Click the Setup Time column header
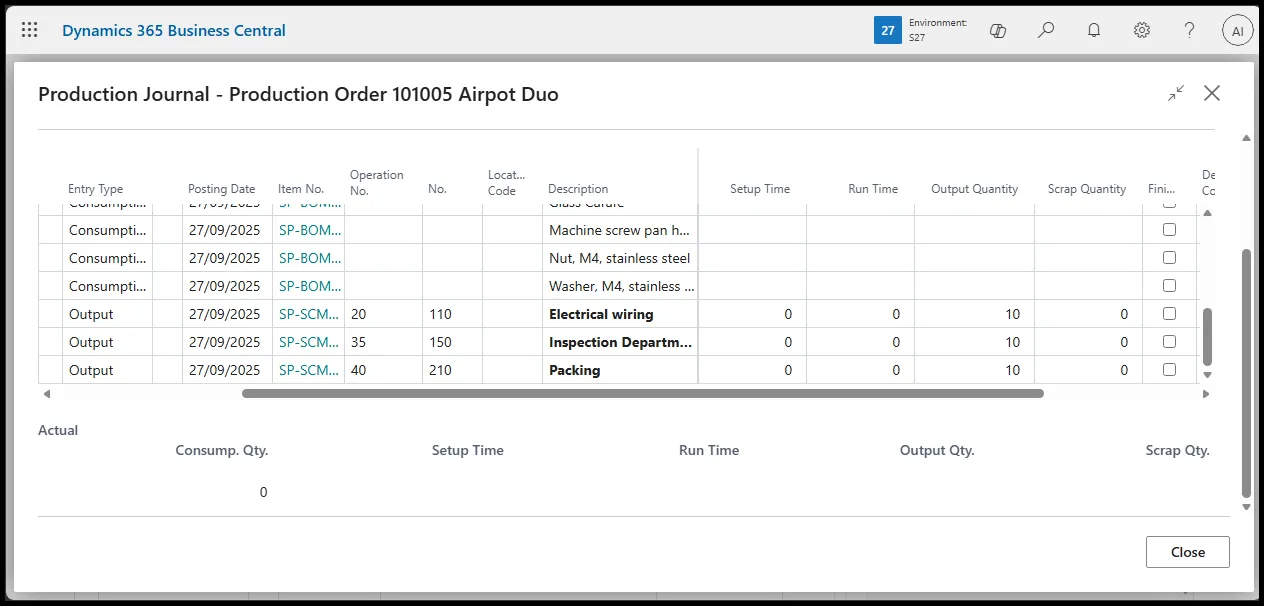This screenshot has height=606, width=1264. (760, 189)
